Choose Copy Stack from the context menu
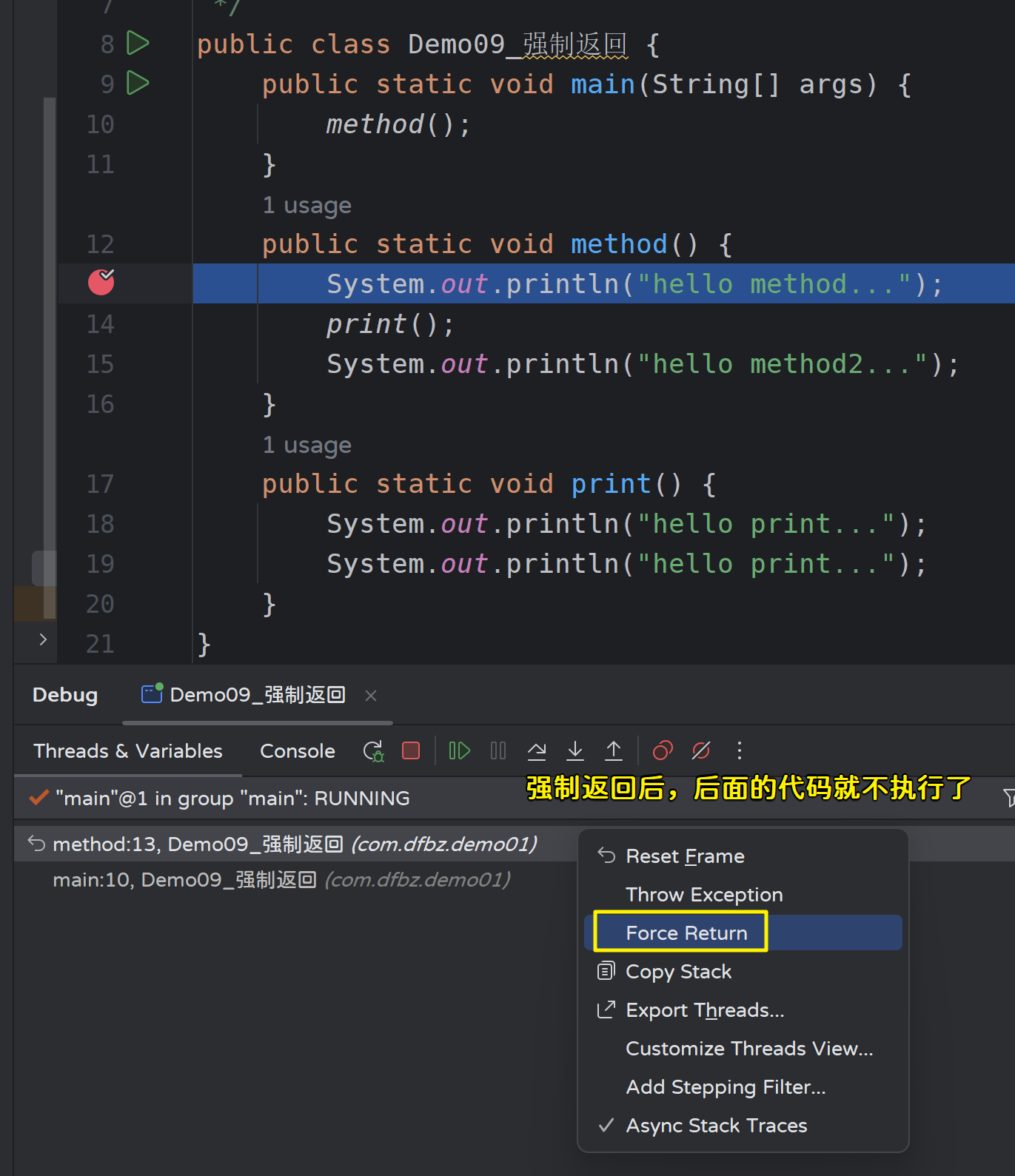The height and width of the screenshot is (1176, 1015). (743, 972)
